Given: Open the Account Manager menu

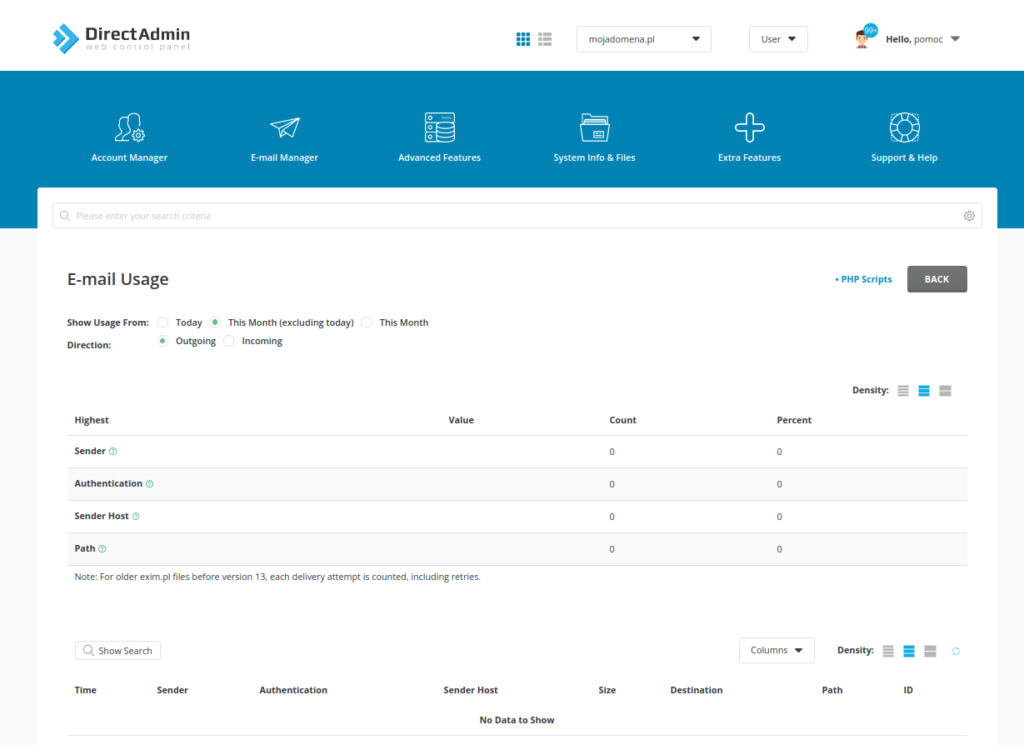Looking at the screenshot, I should (x=129, y=138).
